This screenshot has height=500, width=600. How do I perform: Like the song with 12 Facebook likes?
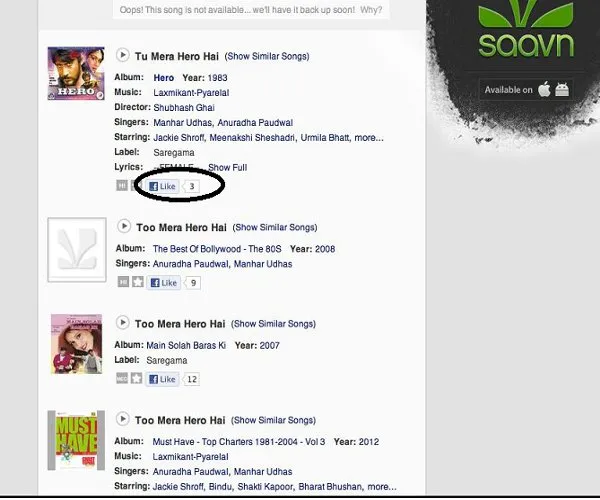click(x=163, y=379)
